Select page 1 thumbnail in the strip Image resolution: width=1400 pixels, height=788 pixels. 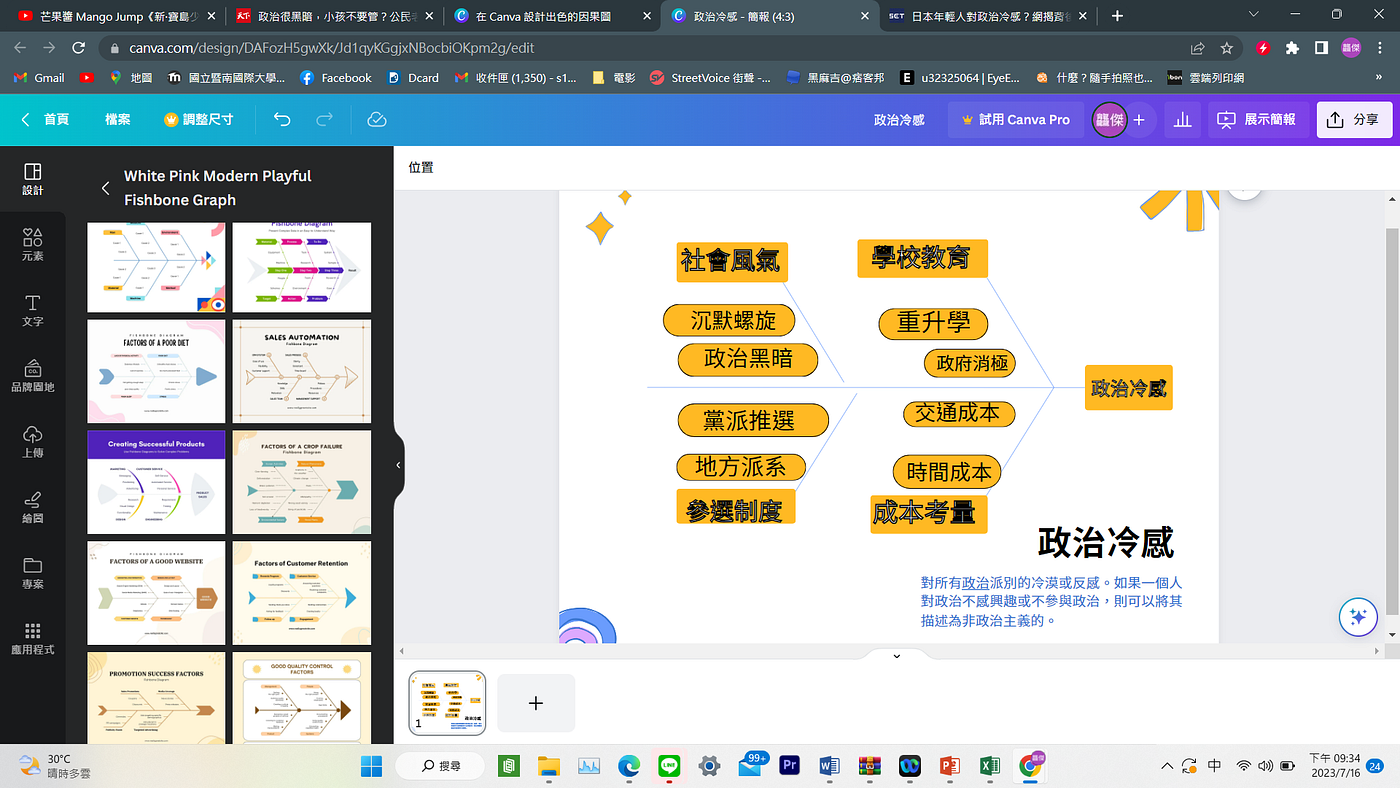click(x=447, y=703)
